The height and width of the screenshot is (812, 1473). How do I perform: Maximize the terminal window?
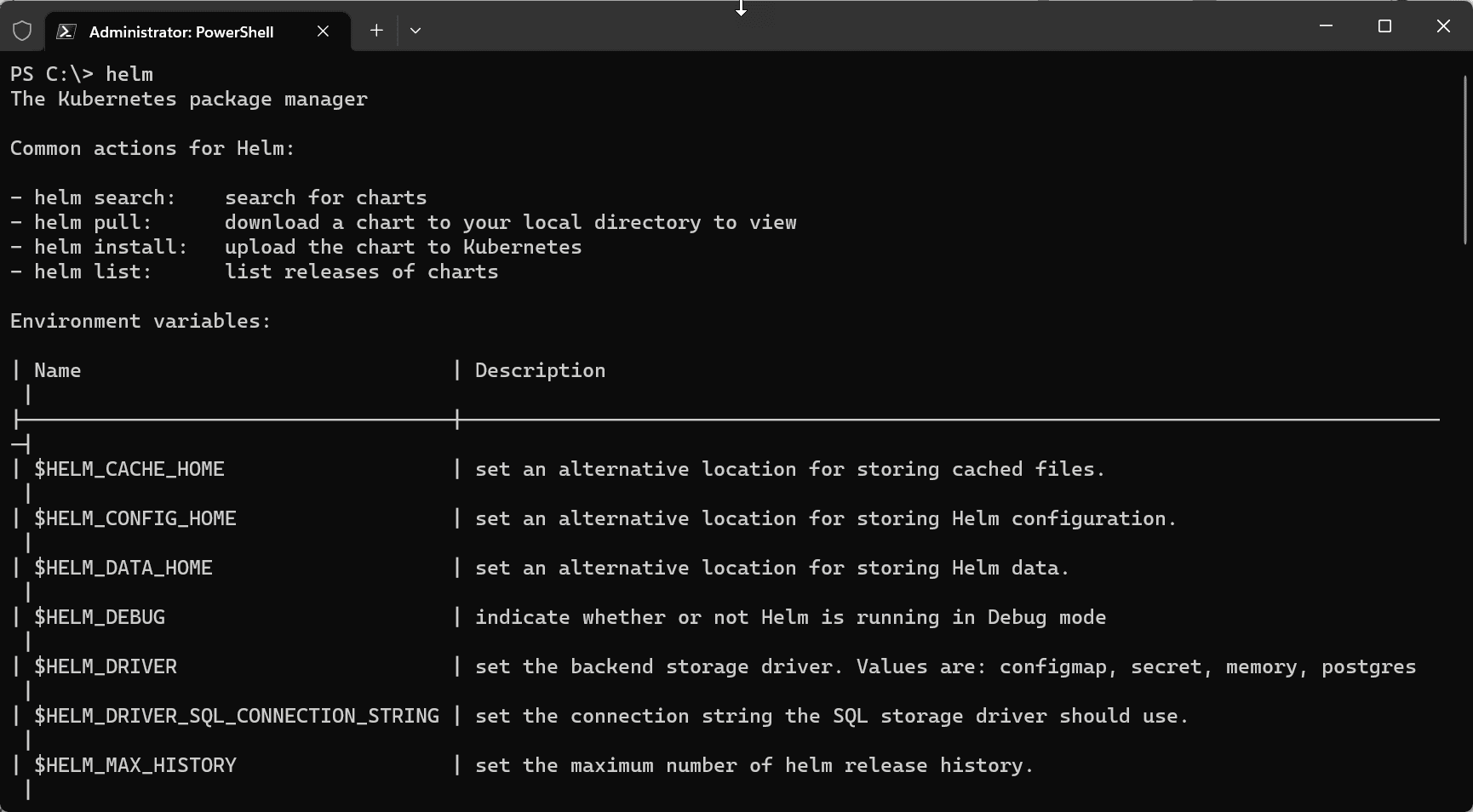[x=1384, y=26]
